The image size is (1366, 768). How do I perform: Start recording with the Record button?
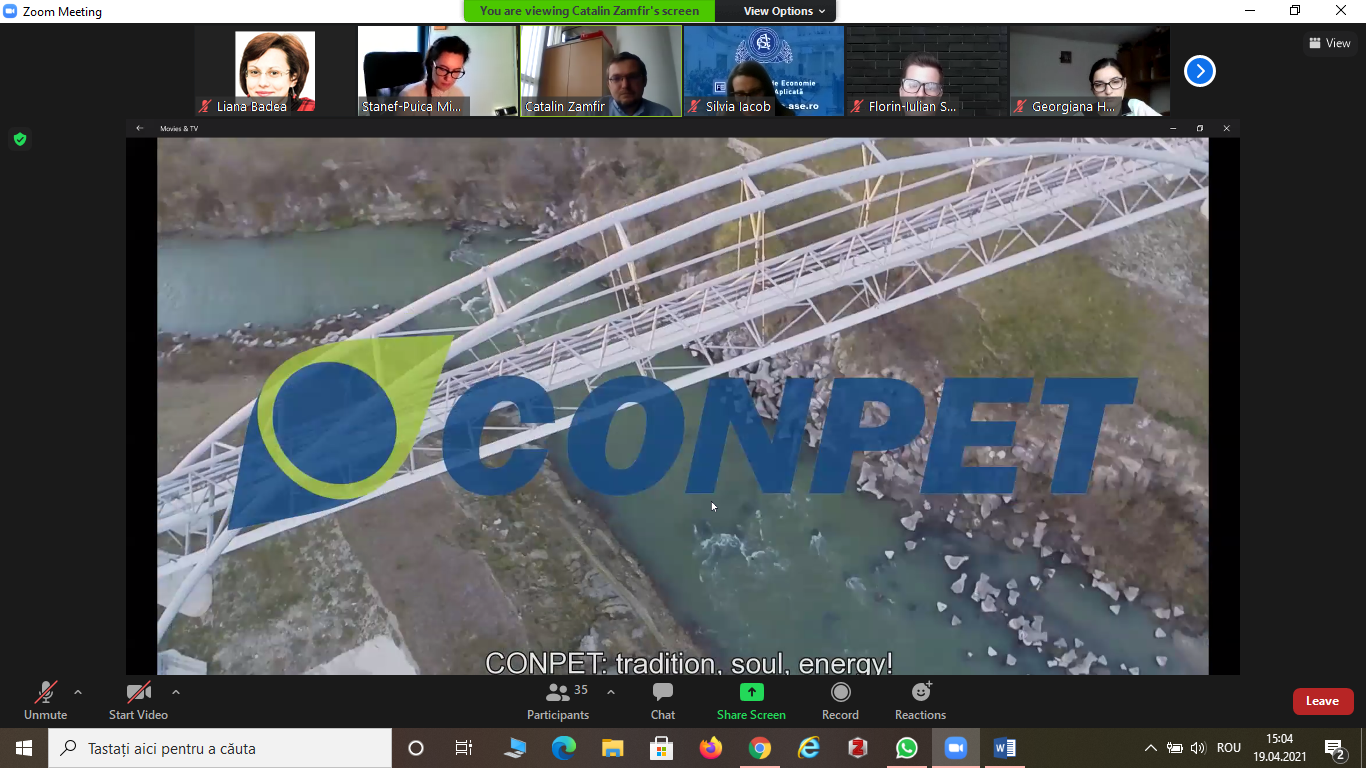(840, 700)
